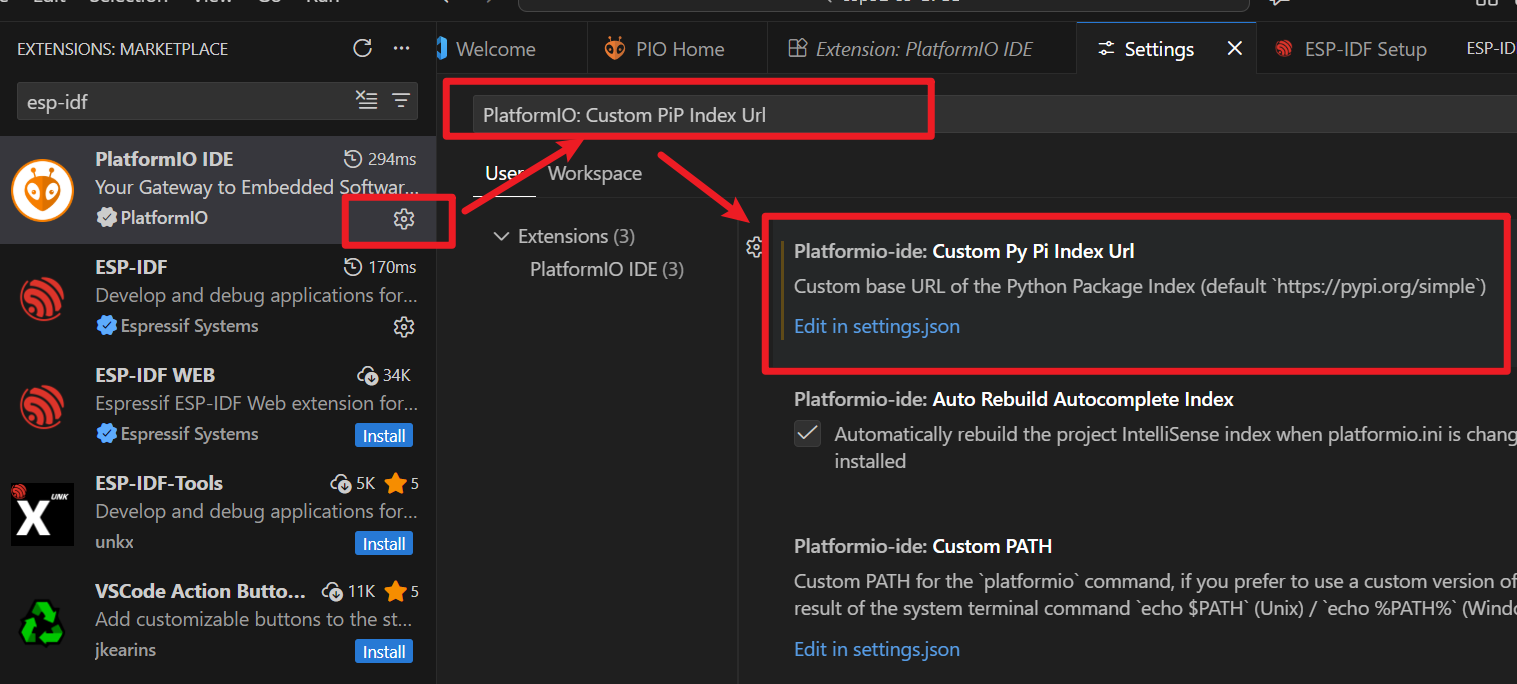The image size is (1517, 684).
Task: Close the Settings tab
Action: click(x=1235, y=48)
